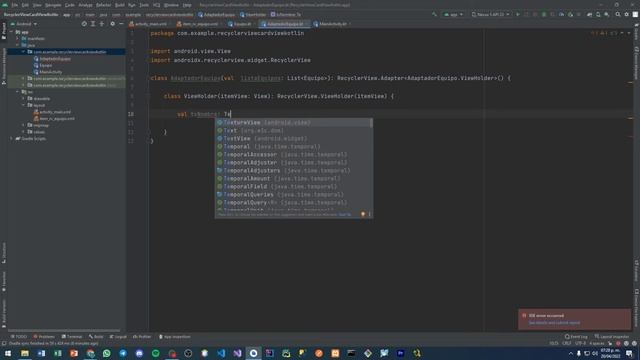Choose TemporalAmount completion suggestion
Viewport: 640px width, 360px height.
pyautogui.click(x=293, y=178)
